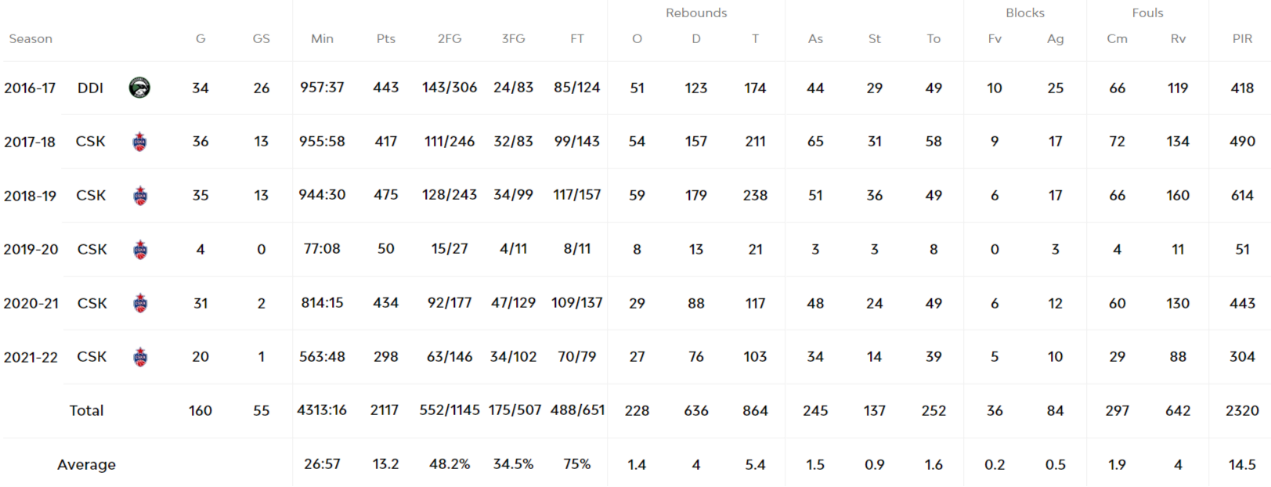Click the CSK logo in 2018-19 row
Viewport: 1271px width, 487px height.
(x=139, y=196)
